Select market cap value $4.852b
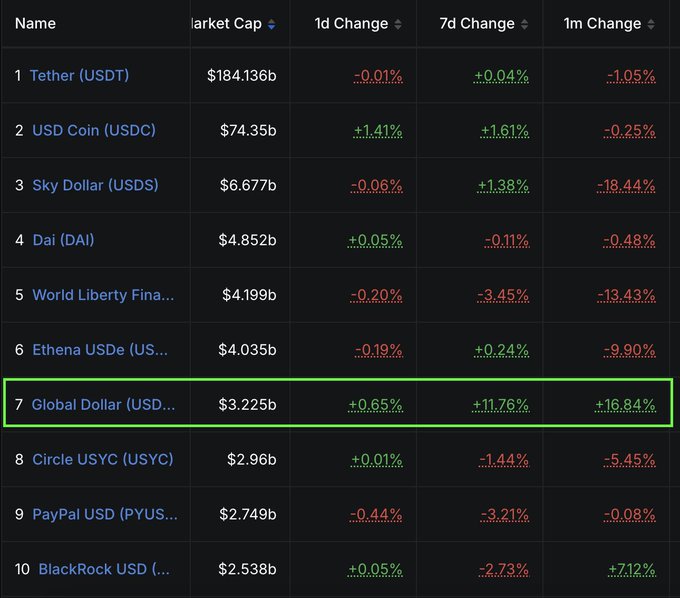This screenshot has width=680, height=598. [247, 240]
